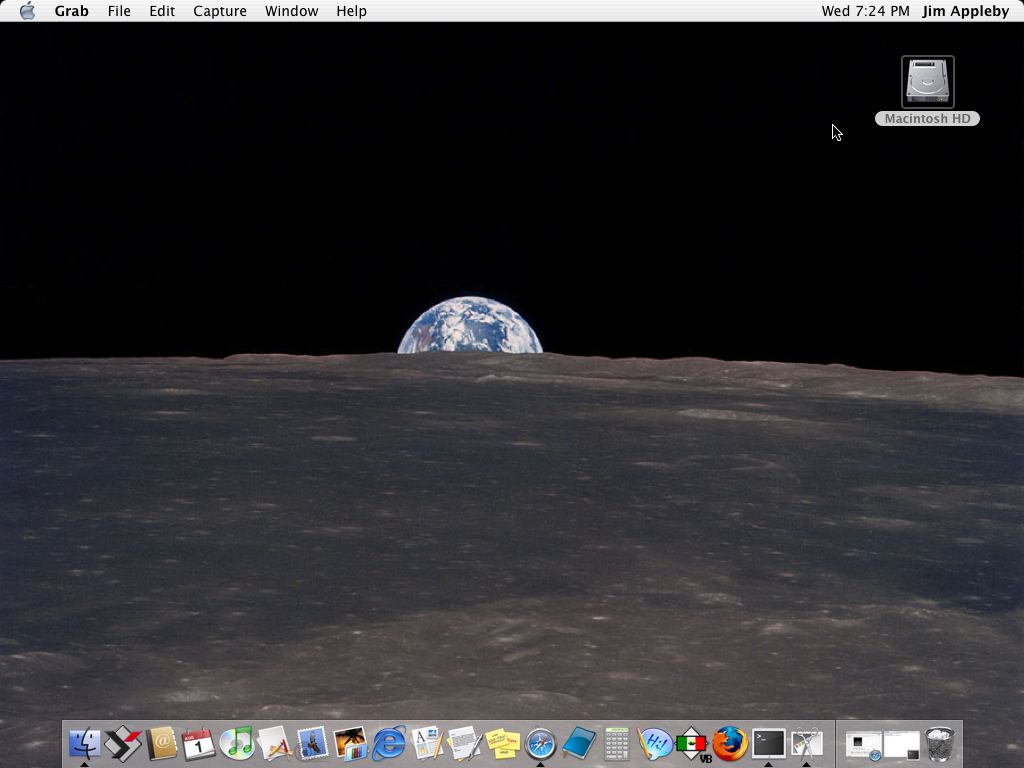Launch iPhoto from the Dock
This screenshot has height=768, width=1024.
351,743
